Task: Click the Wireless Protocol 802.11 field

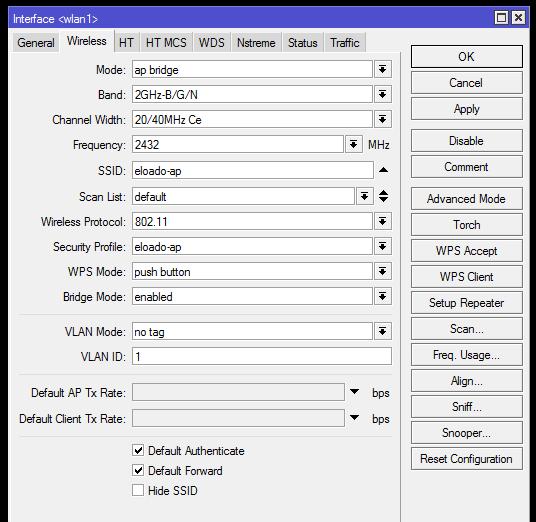Action: [252, 222]
